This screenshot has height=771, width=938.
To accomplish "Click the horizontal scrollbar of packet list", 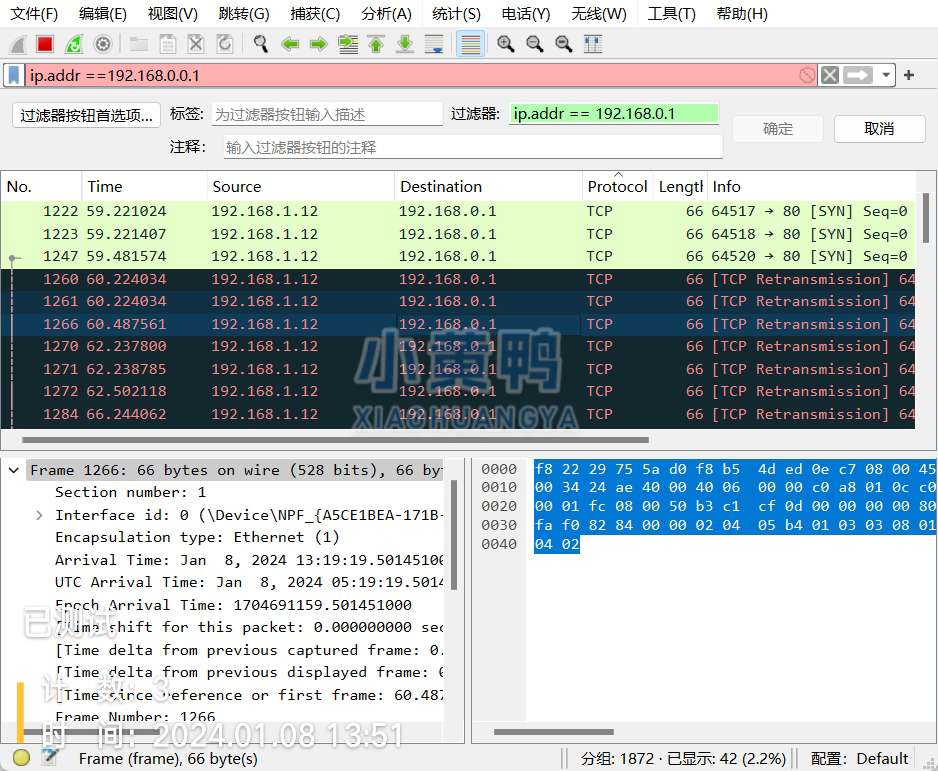I will [335, 440].
